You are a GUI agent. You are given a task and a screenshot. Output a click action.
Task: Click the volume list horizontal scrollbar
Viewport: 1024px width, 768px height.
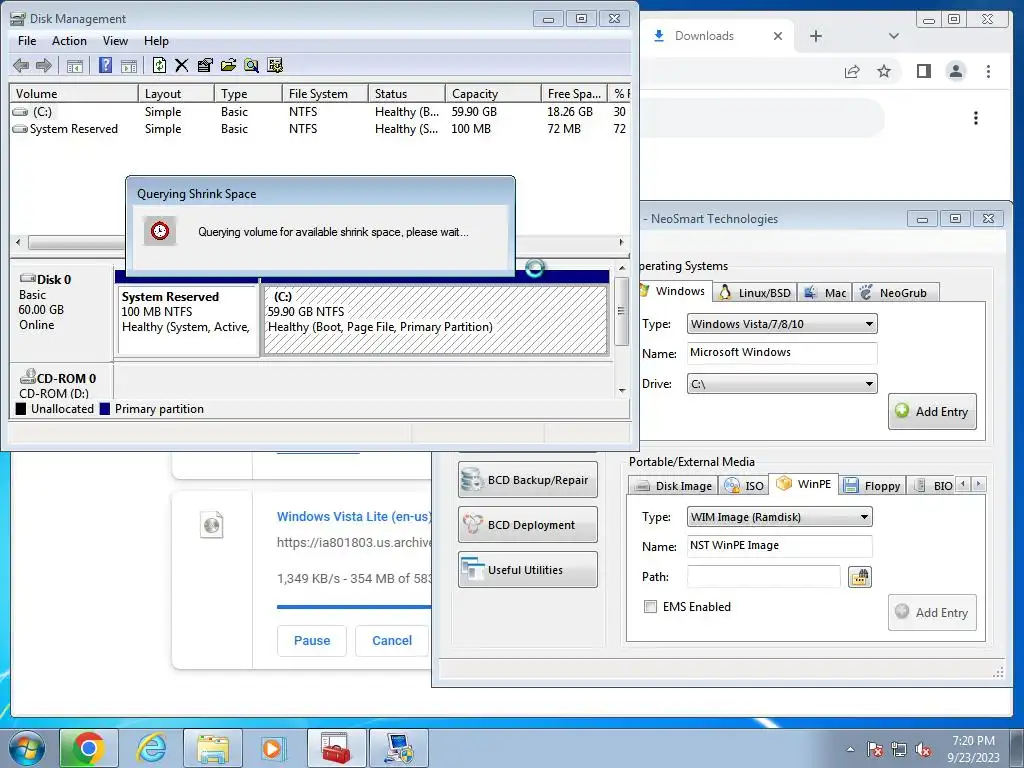point(320,242)
